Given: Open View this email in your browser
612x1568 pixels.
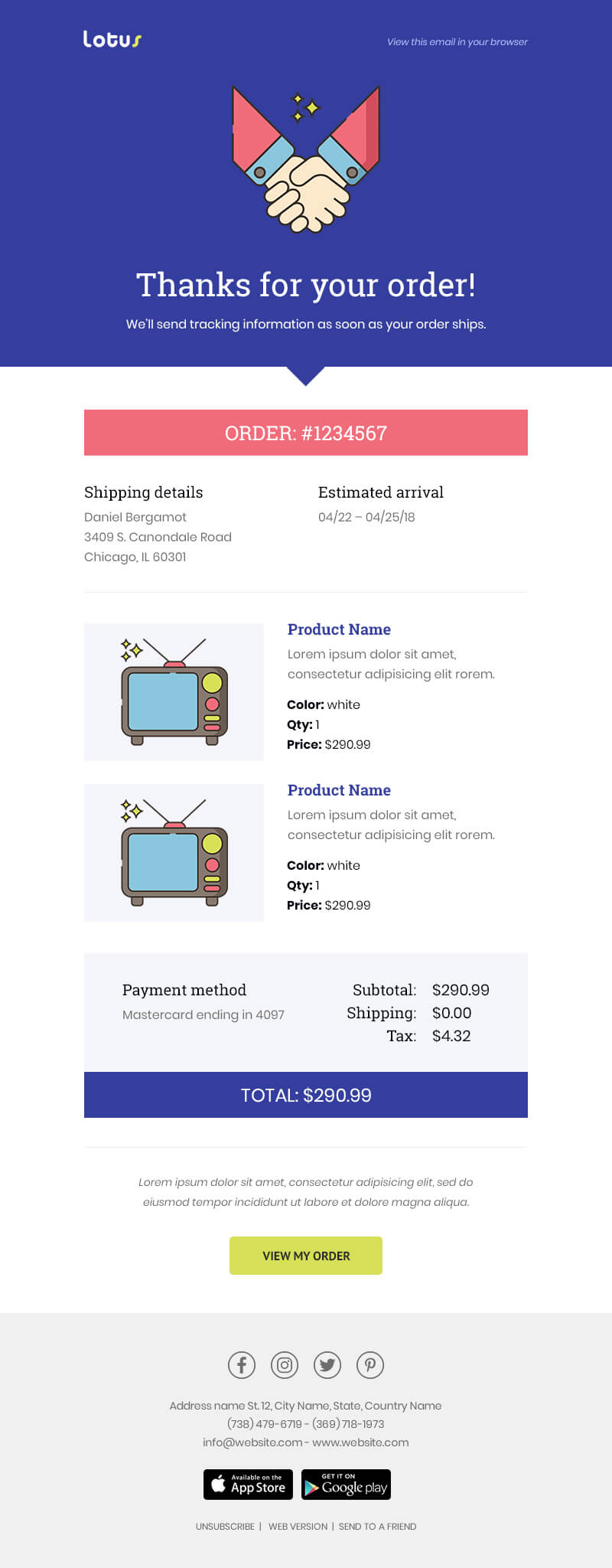Looking at the screenshot, I should click(457, 42).
